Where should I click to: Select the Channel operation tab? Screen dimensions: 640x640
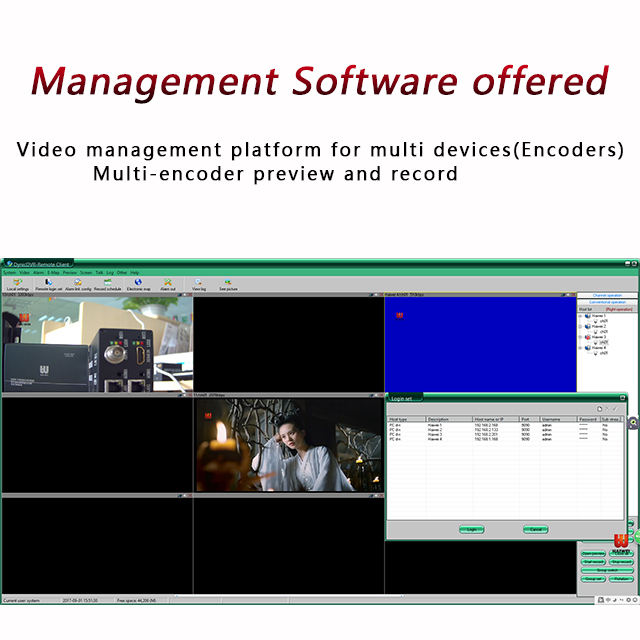(607, 295)
